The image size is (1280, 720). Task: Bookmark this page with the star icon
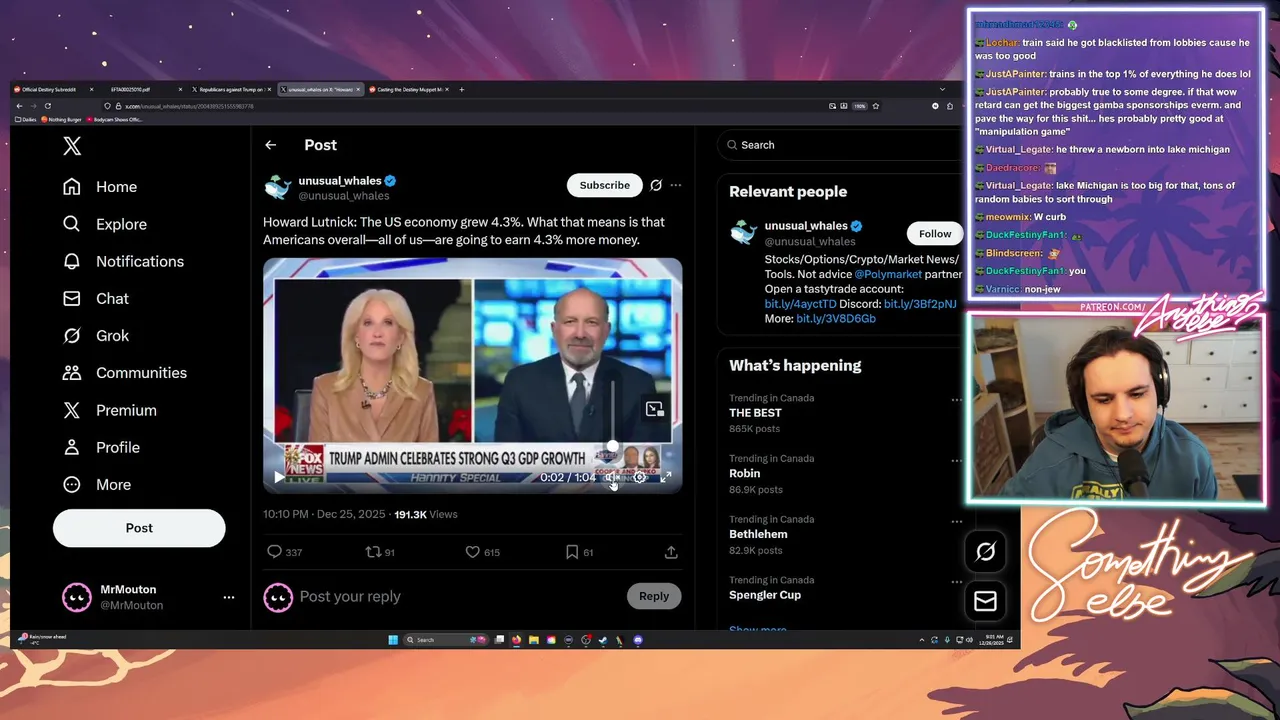(x=875, y=106)
